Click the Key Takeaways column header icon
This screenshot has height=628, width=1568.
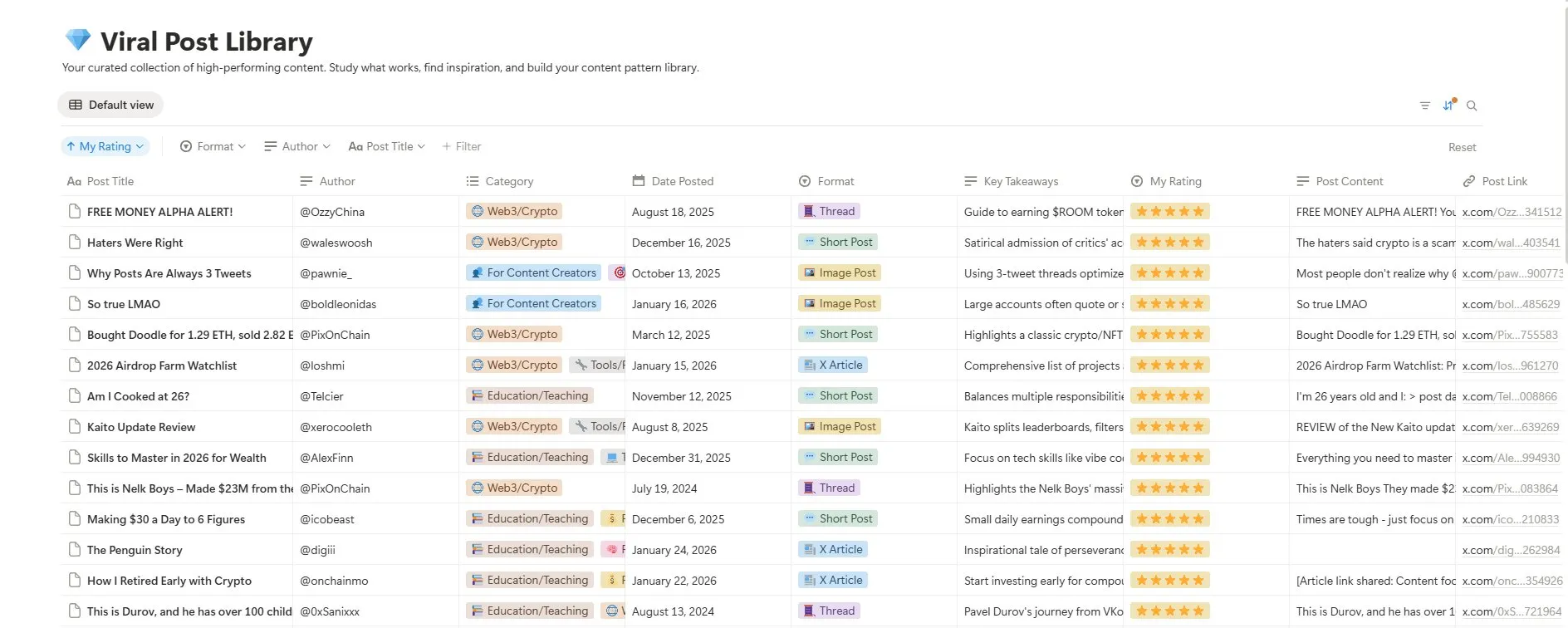(x=971, y=181)
